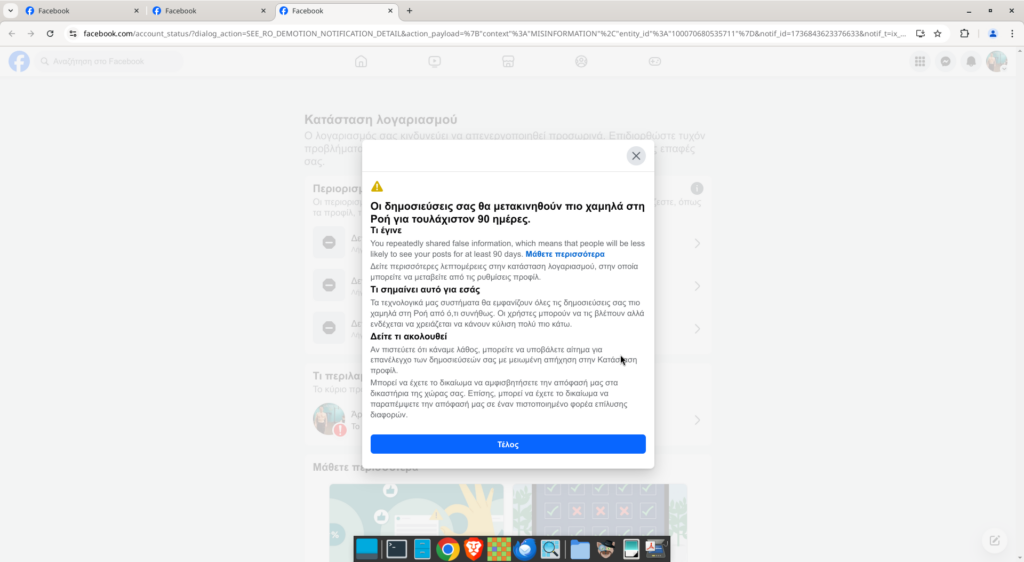Open a new tab with the plus button

409,10
